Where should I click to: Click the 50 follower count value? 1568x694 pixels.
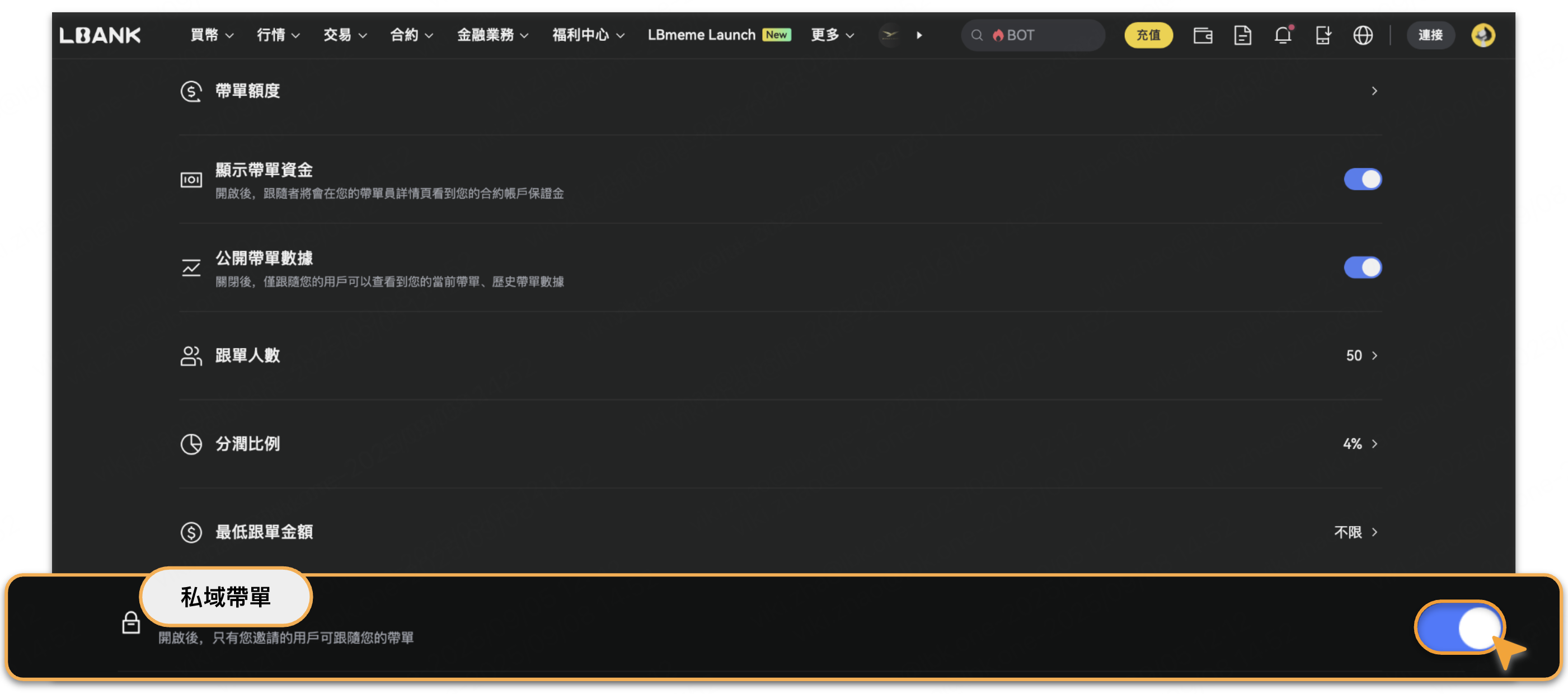click(1354, 355)
